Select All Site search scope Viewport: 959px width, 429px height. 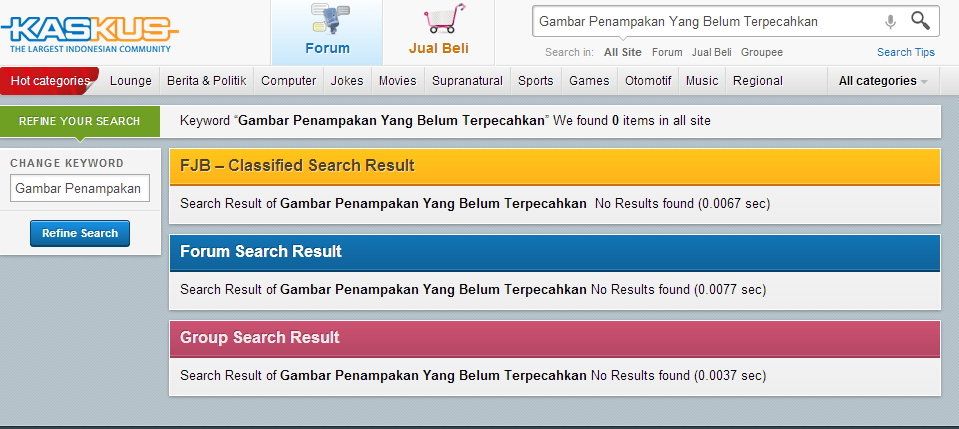(623, 53)
